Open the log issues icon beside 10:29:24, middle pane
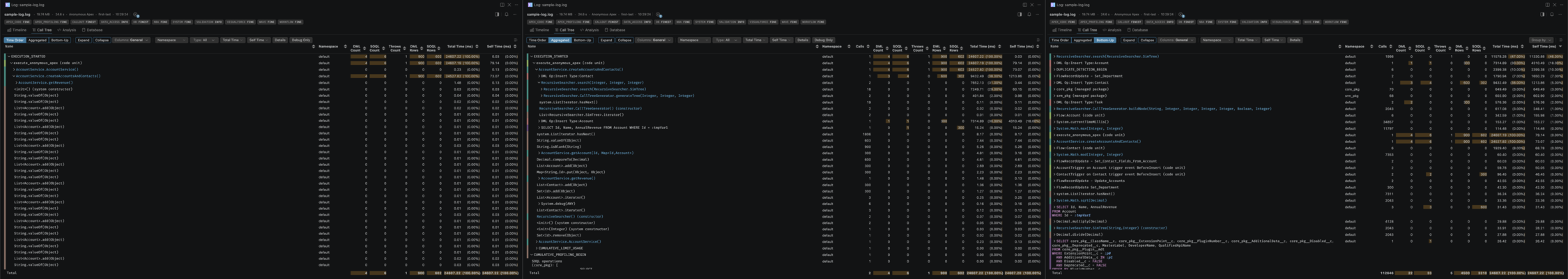 click(659, 15)
